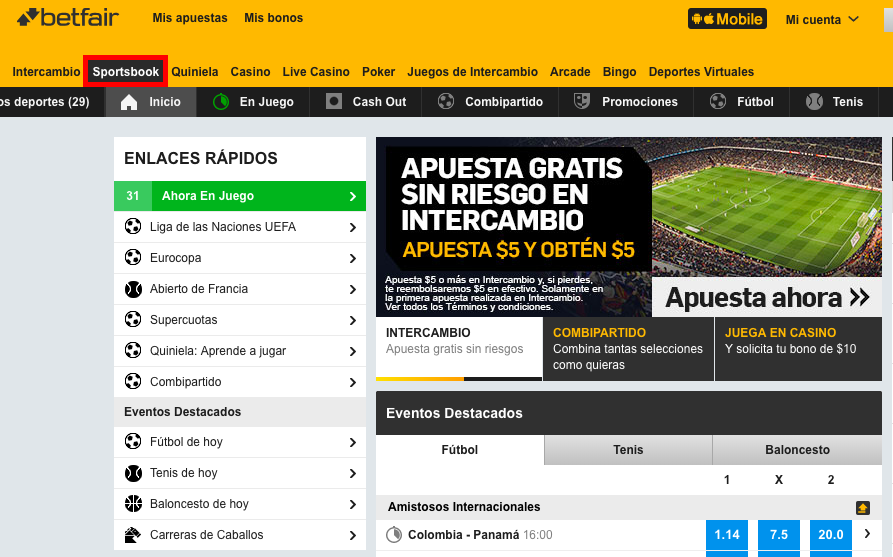Collapse Amistosos Internacionales with the yellow arrow icon
The height and width of the screenshot is (557, 893).
coord(863,507)
